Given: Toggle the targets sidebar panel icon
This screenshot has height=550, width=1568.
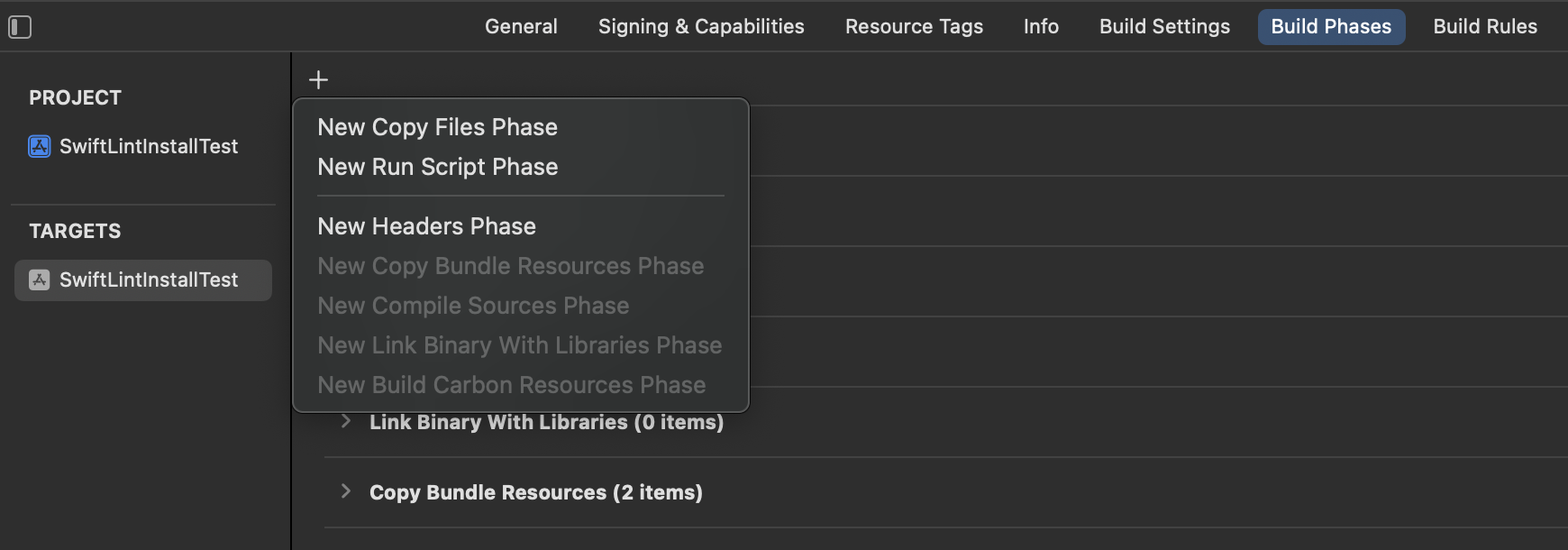Looking at the screenshot, I should point(20,27).
